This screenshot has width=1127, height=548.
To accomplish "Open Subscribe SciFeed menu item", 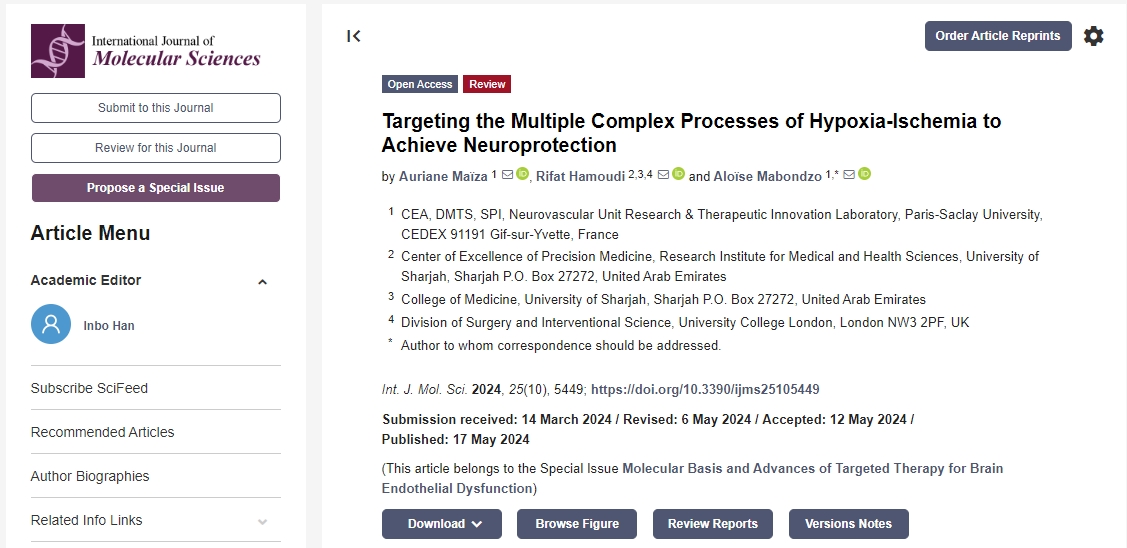I will tap(89, 388).
